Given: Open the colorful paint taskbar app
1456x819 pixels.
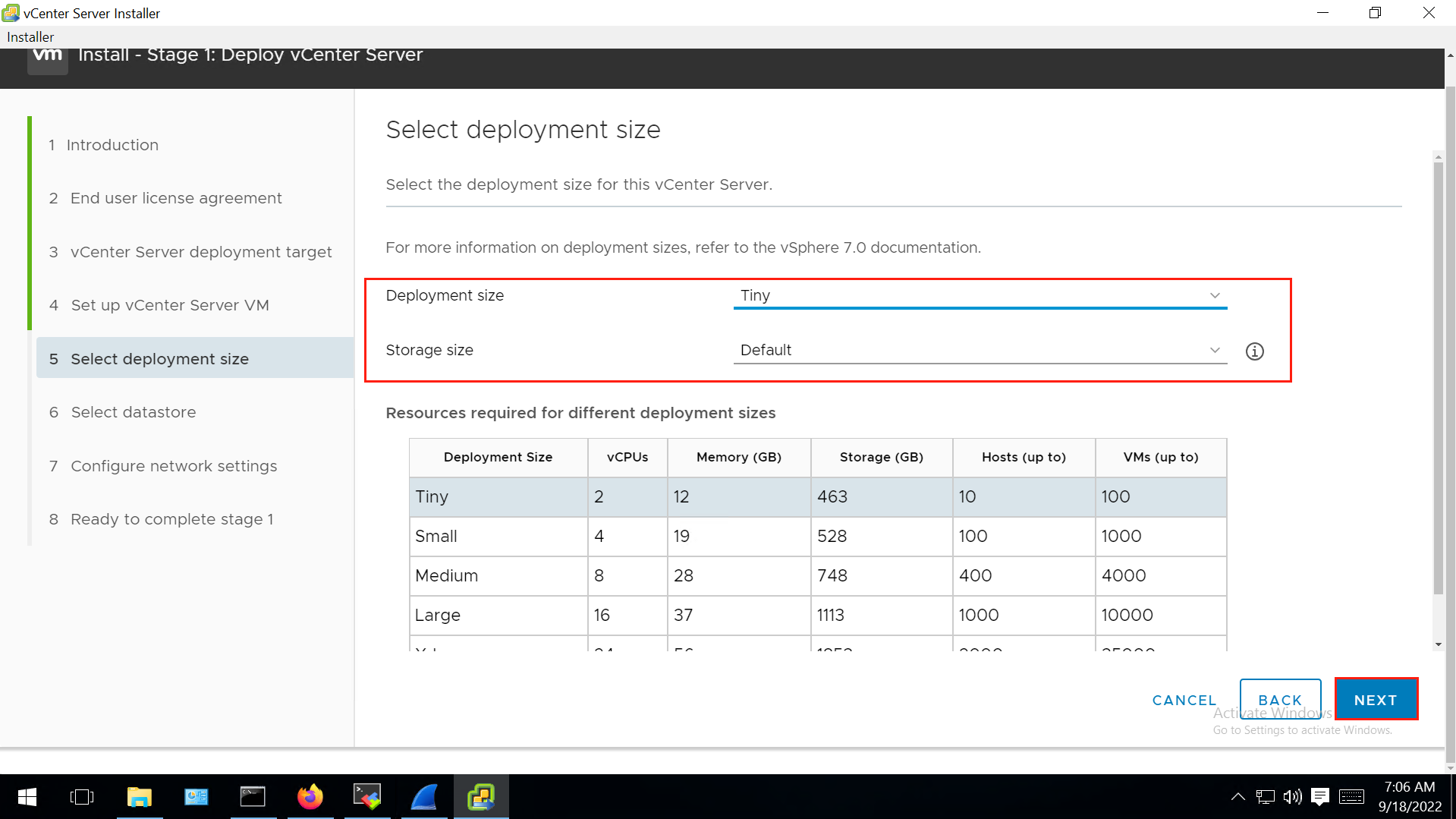Looking at the screenshot, I should (367, 797).
